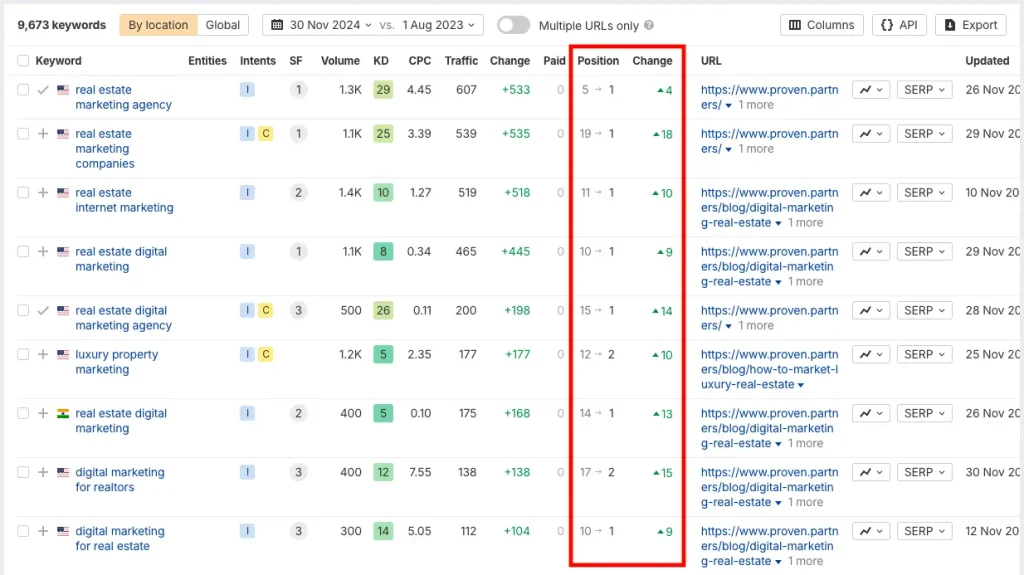This screenshot has height=575, width=1024.
Task: Open the trend chart dropdown for digital marketing for real estate
Action: pos(871,531)
